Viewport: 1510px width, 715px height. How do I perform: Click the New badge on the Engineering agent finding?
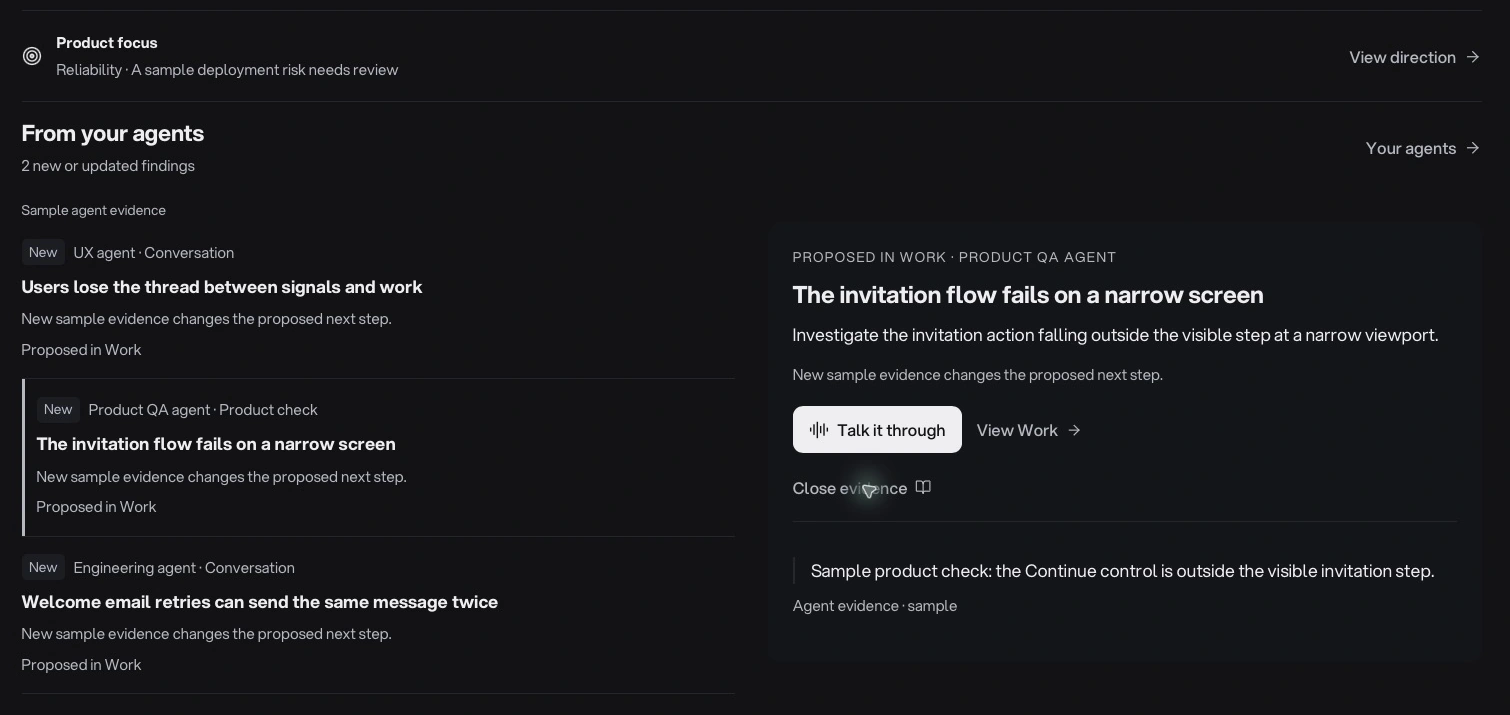(43, 567)
